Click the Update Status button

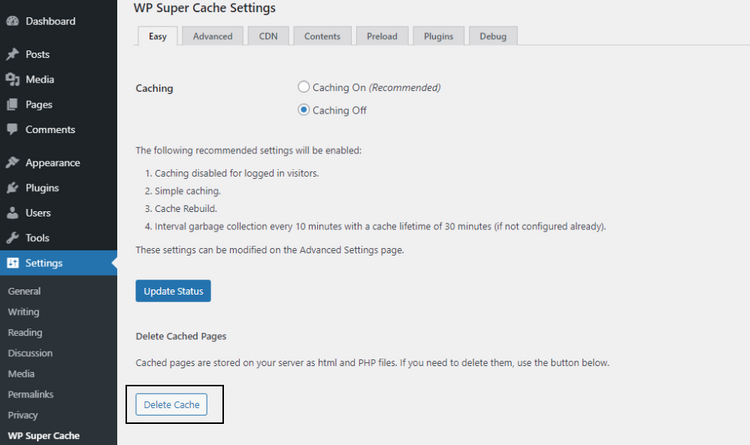point(173,291)
